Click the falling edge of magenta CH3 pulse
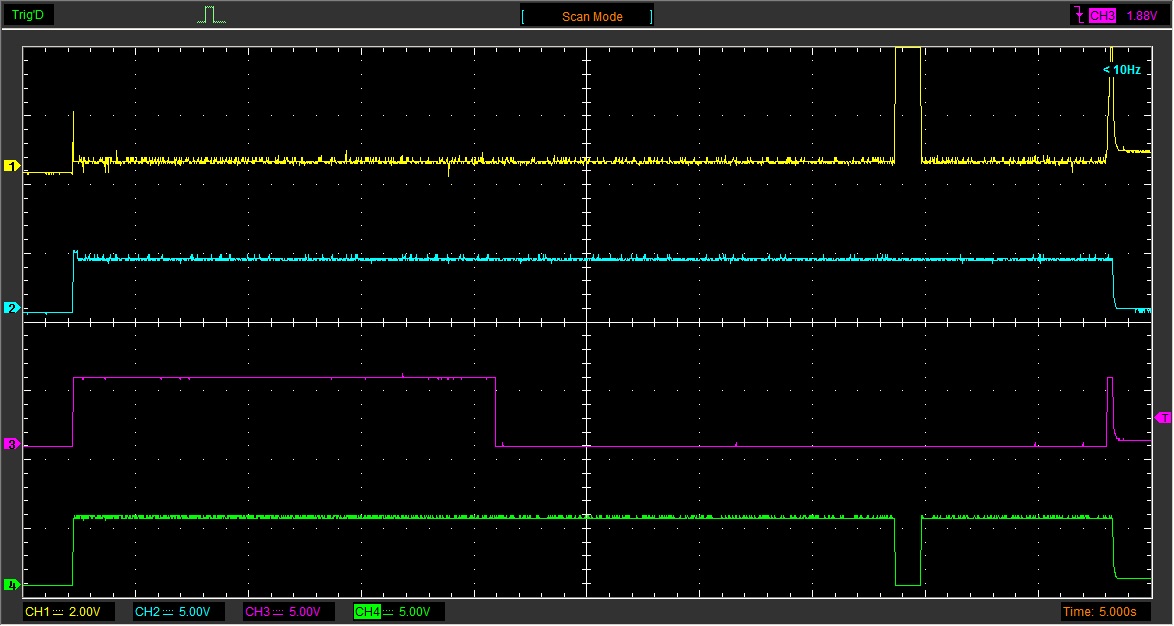The width and height of the screenshot is (1174, 626). [x=496, y=412]
